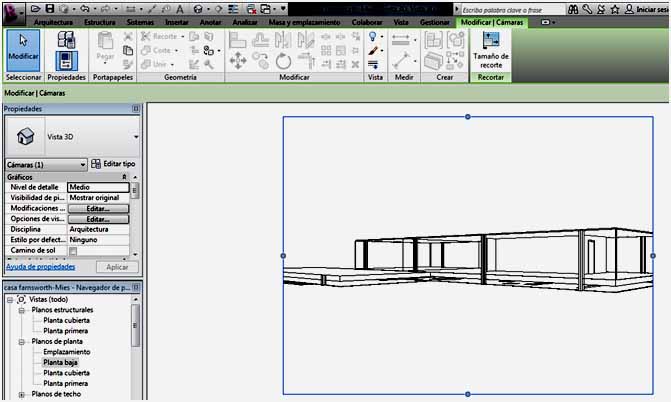Expand the Planos de techo node
The width and height of the screenshot is (671, 402).
pyautogui.click(x=22, y=394)
